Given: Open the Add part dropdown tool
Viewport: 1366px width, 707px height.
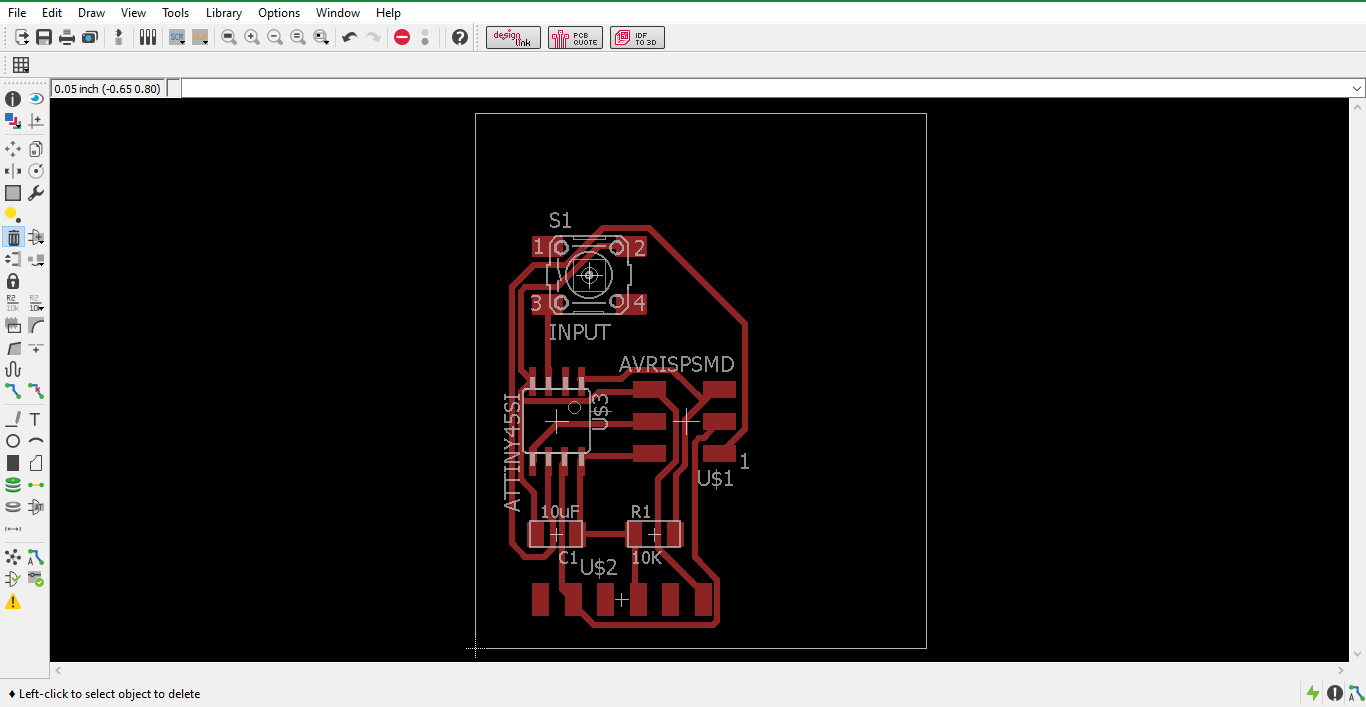Looking at the screenshot, I should pyautogui.click(x=36, y=237).
